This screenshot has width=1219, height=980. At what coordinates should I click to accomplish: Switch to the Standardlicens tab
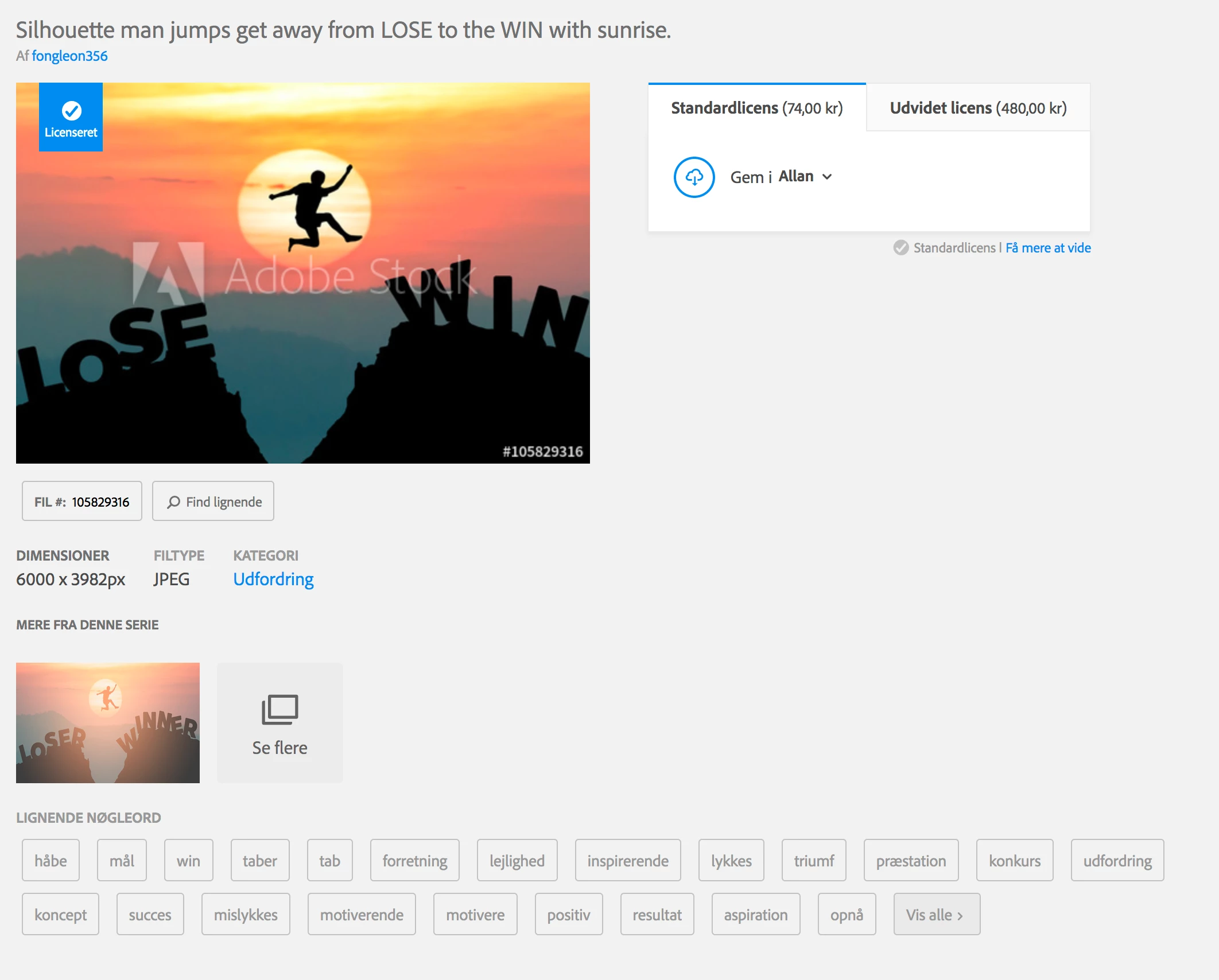(x=756, y=108)
